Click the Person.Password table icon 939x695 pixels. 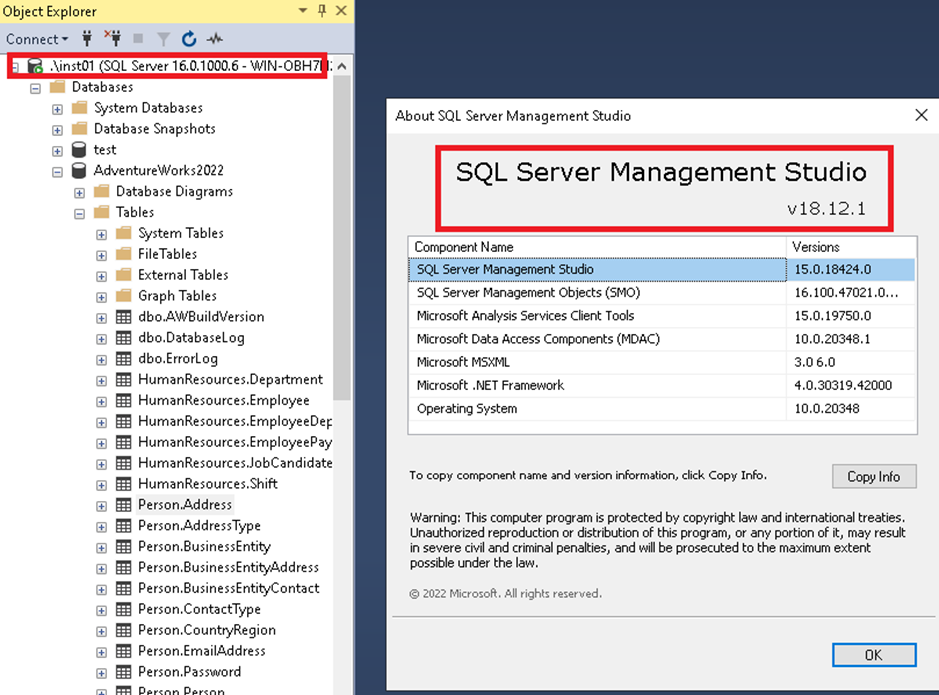[x=123, y=672]
